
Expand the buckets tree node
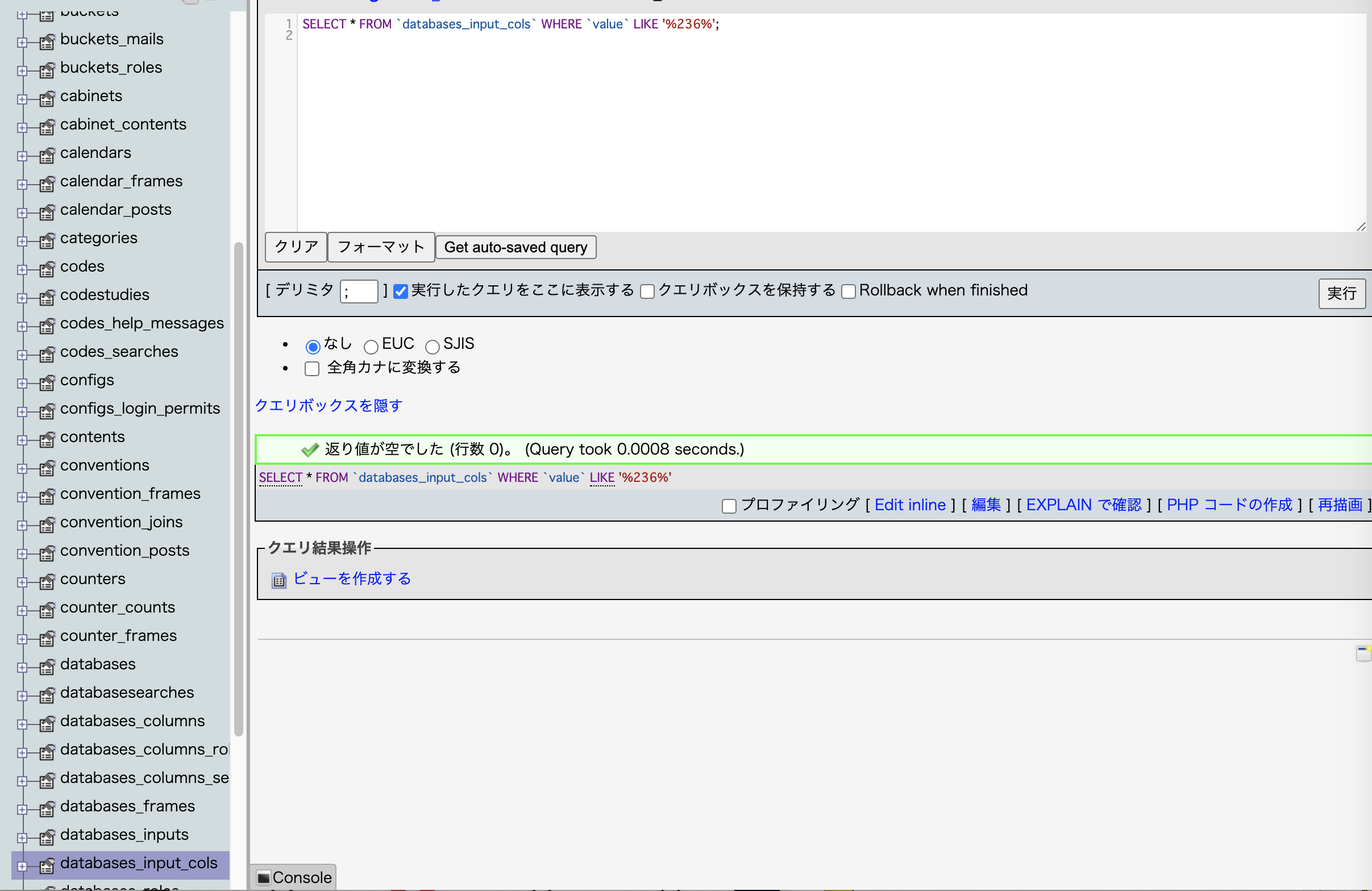pos(22,10)
